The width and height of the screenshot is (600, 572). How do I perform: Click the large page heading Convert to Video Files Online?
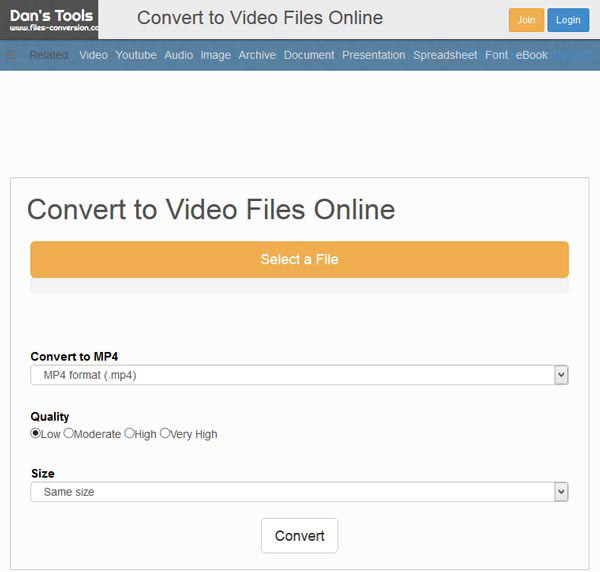211,210
